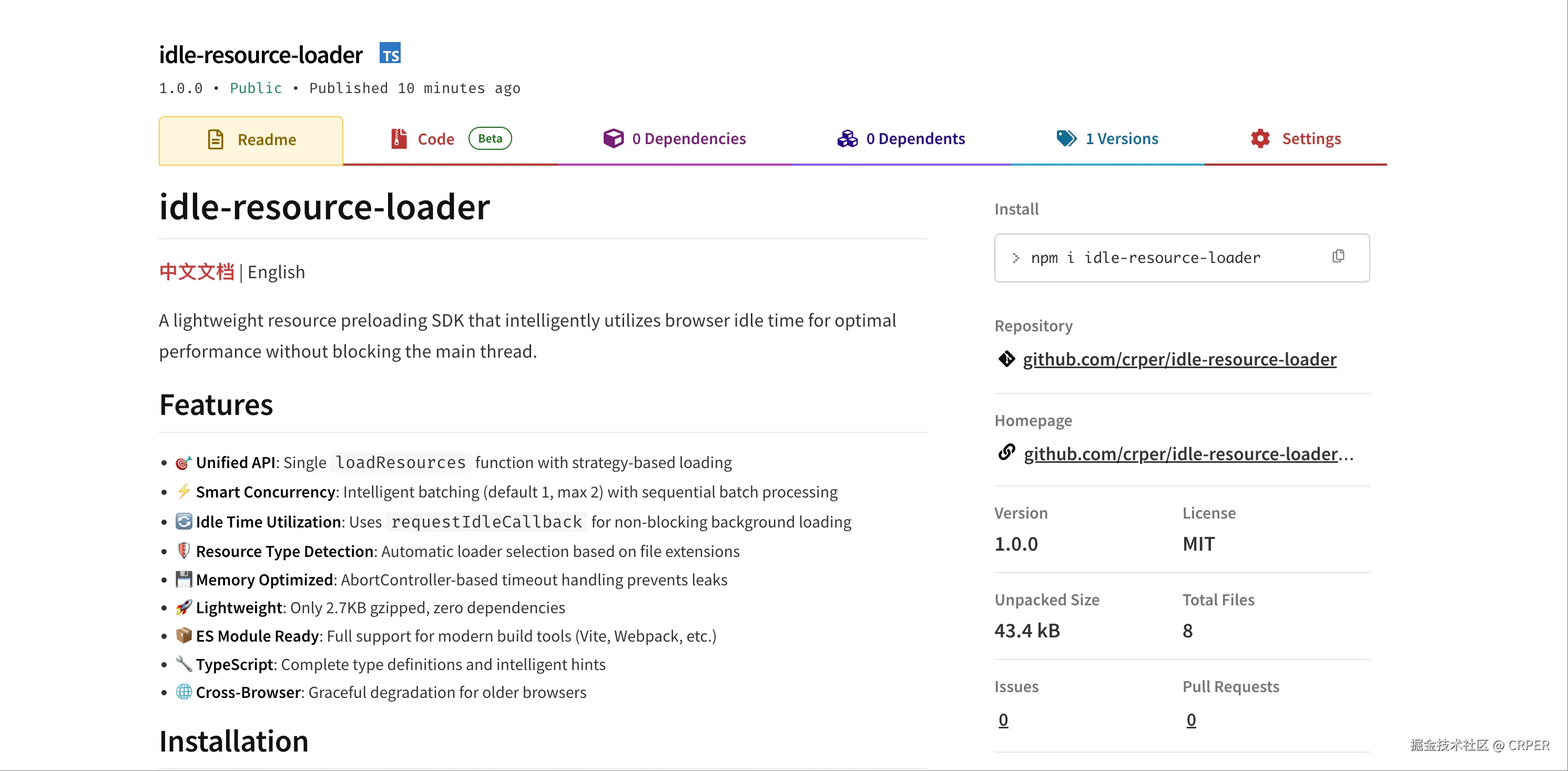Open the GitHub repository link

coord(1179,359)
